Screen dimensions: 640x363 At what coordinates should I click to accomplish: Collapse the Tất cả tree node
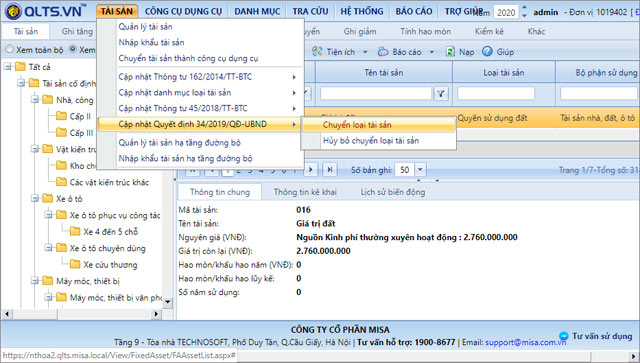click(8, 67)
